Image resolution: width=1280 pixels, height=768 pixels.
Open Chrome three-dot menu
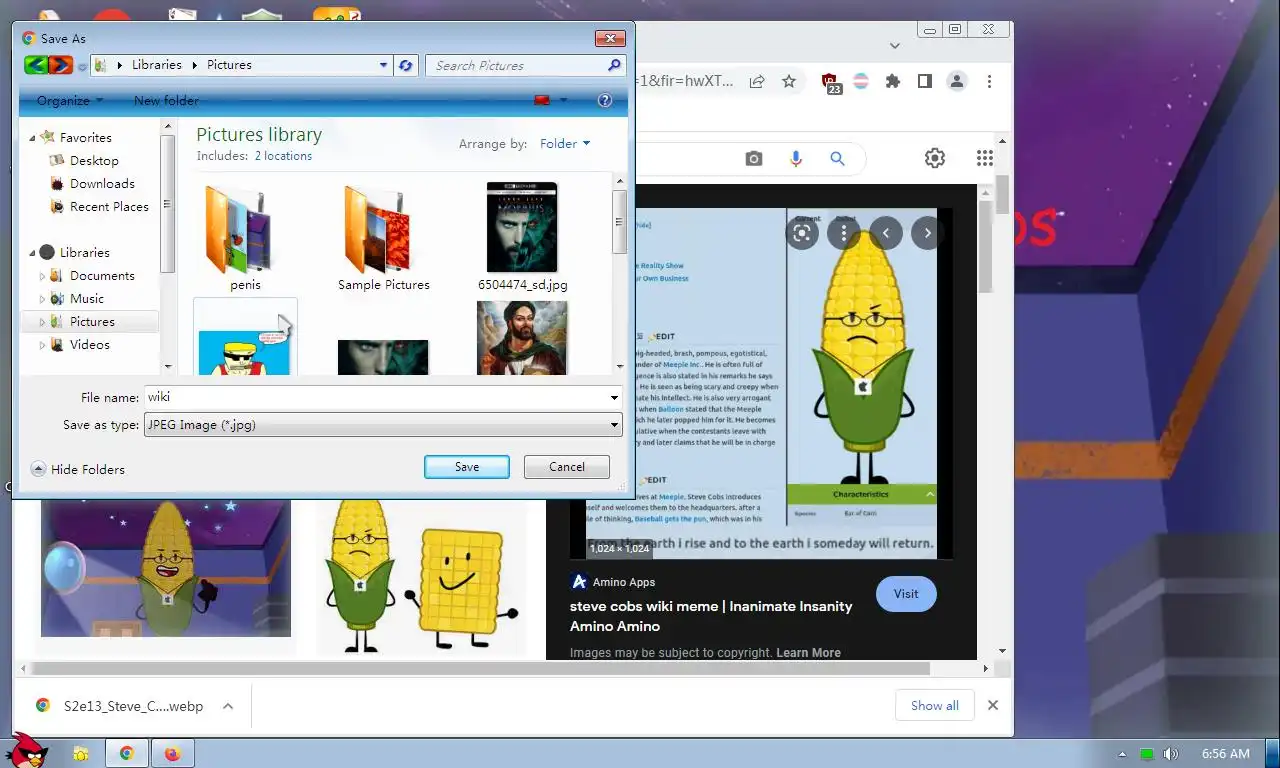click(x=989, y=81)
